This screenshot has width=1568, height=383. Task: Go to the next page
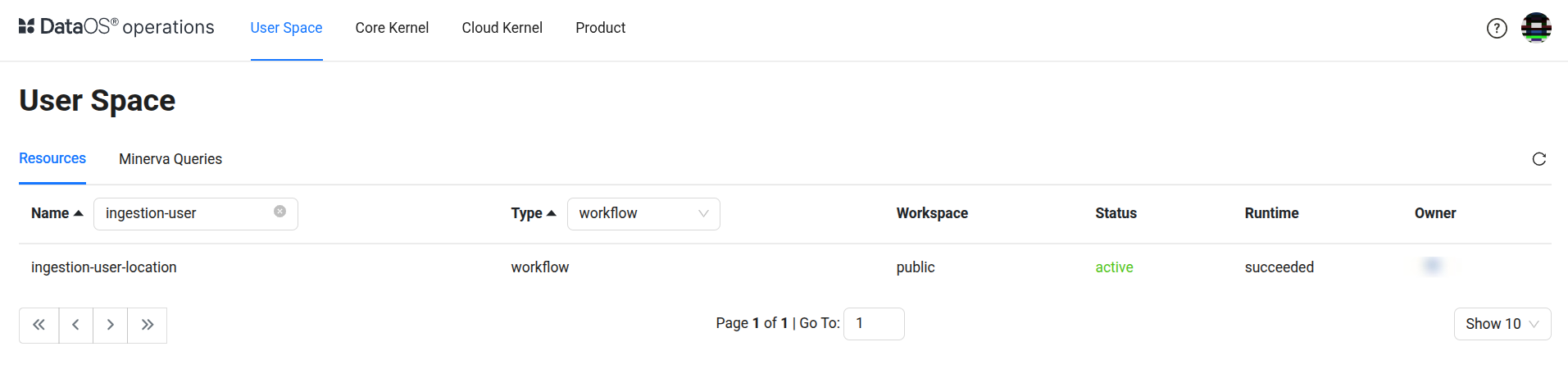[111, 325]
